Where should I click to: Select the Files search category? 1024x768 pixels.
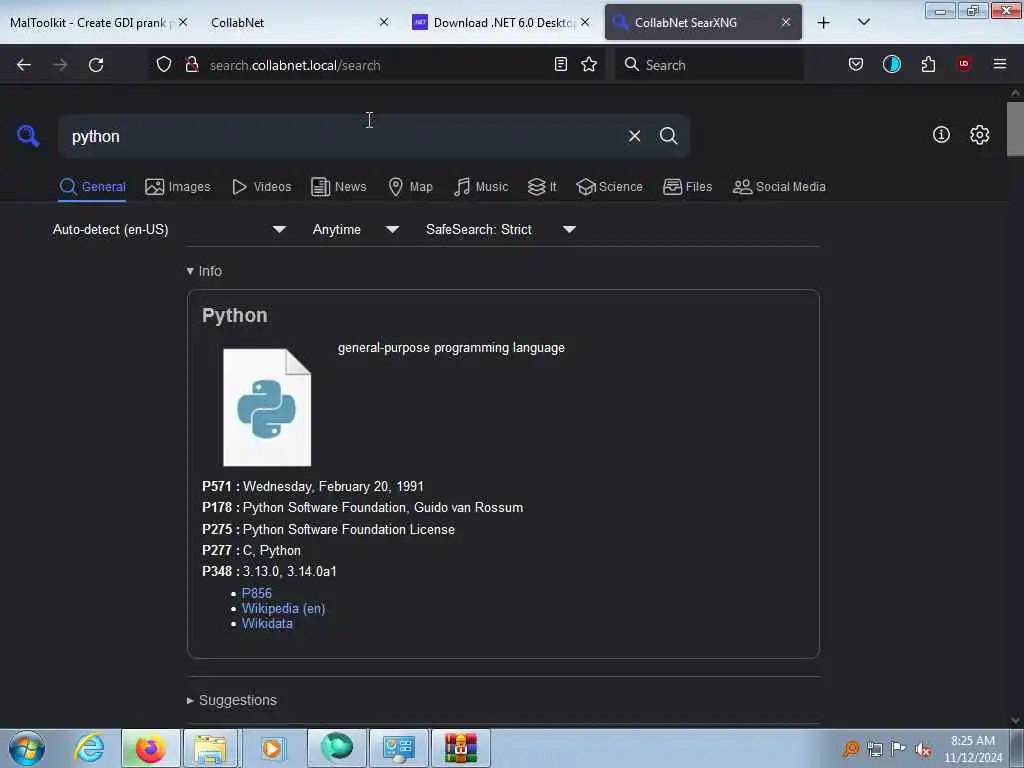(687, 187)
